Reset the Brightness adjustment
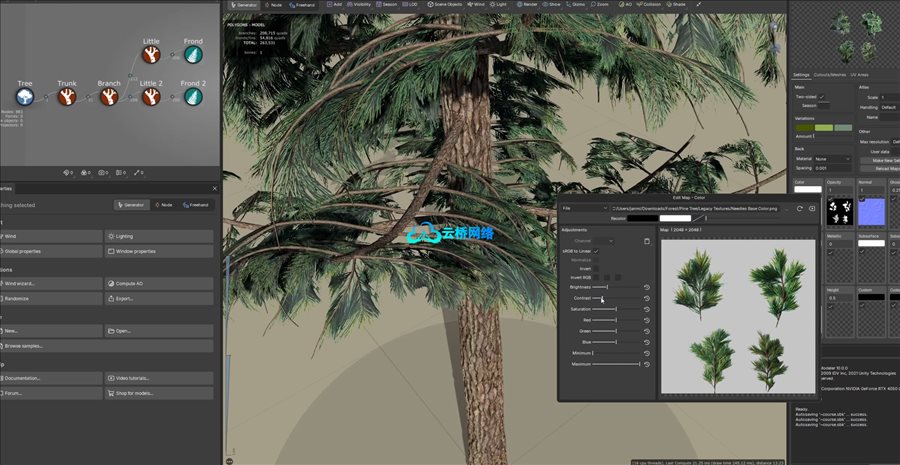The width and height of the screenshot is (900, 465). [x=647, y=287]
